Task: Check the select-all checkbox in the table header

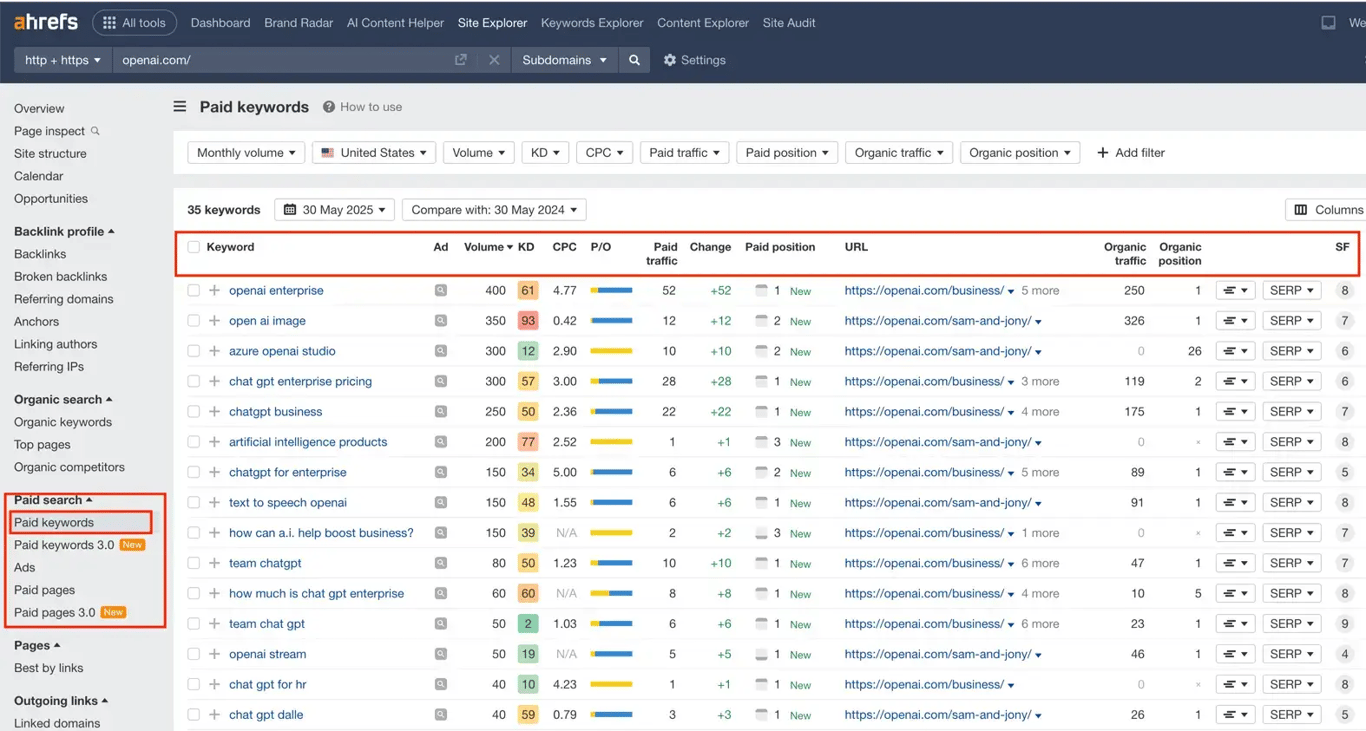Action: [x=193, y=247]
